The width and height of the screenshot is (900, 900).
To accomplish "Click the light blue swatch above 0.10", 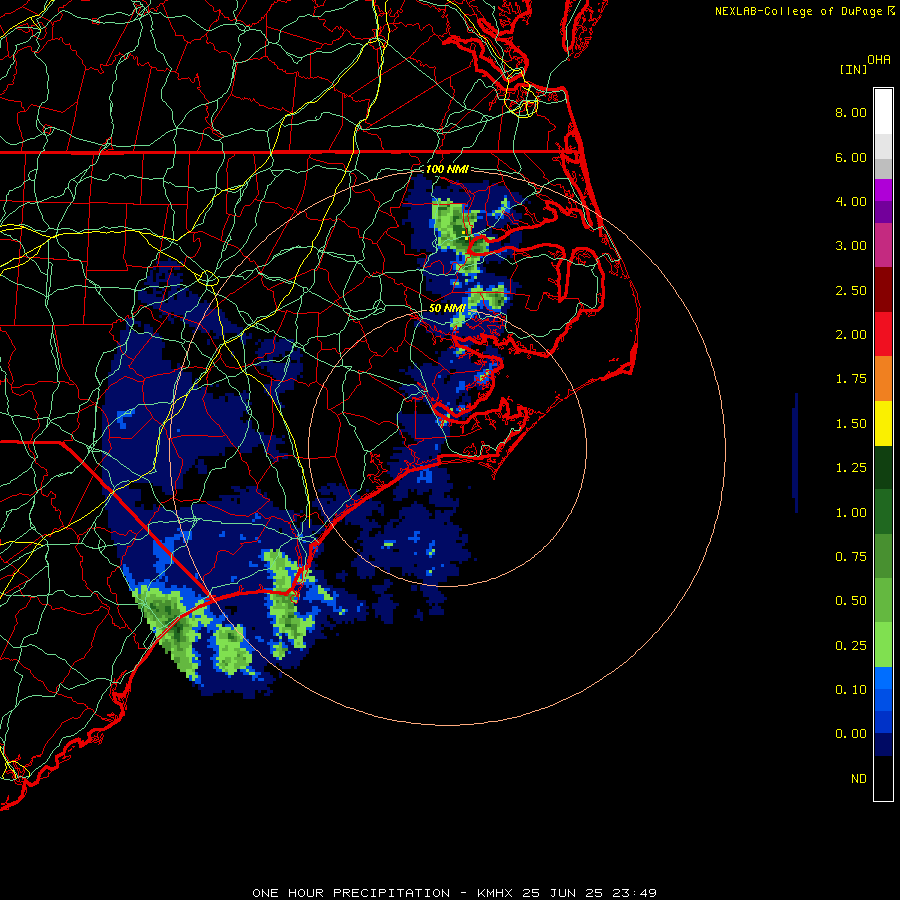I will tap(883, 678).
